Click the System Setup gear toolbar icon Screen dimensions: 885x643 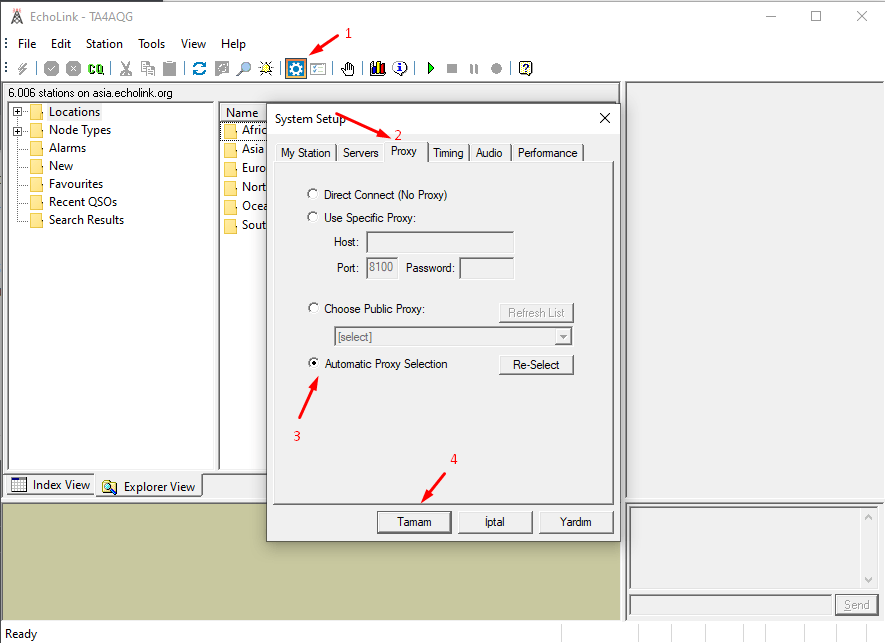pyautogui.click(x=296, y=68)
